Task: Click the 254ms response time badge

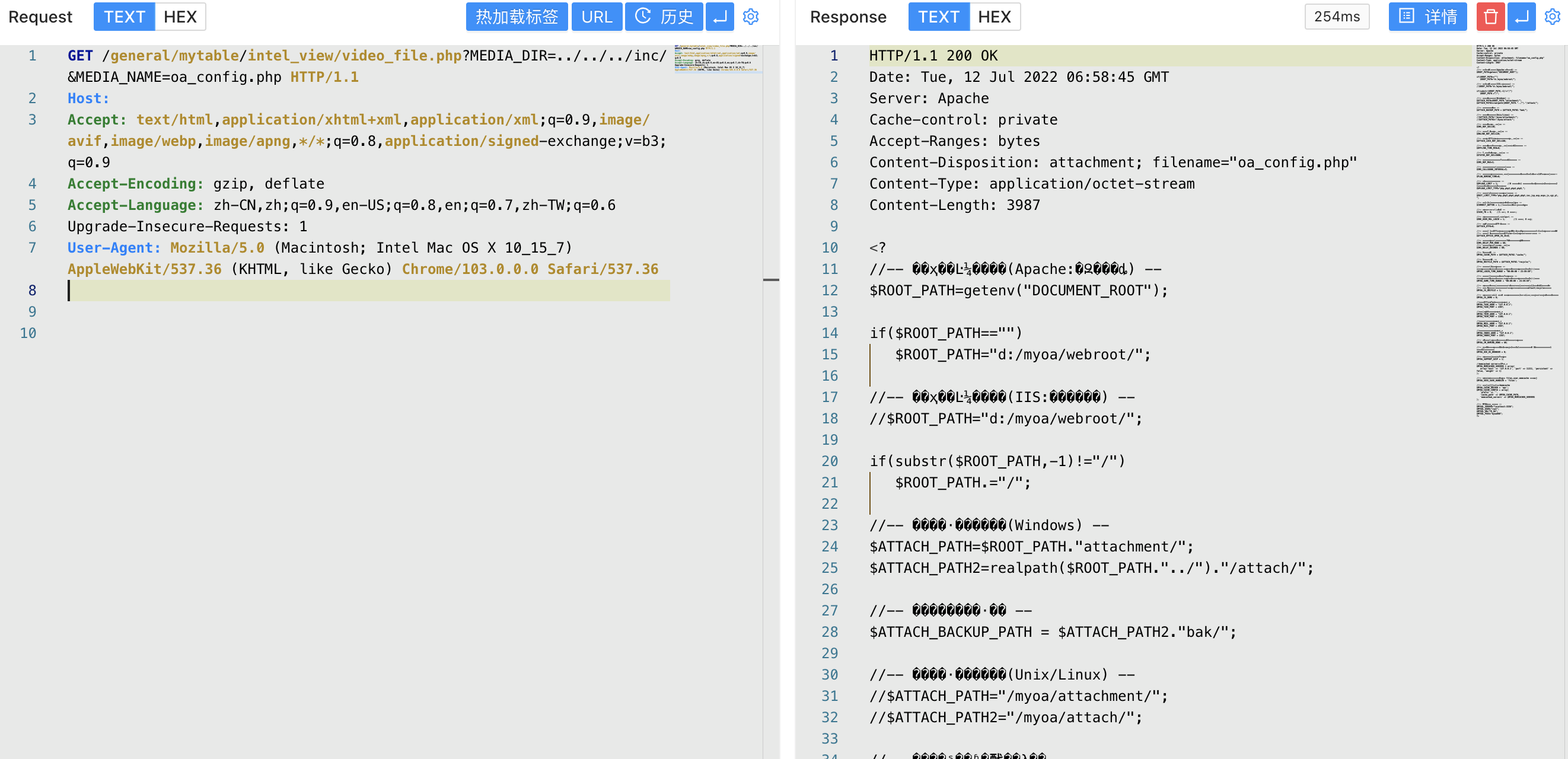Action: click(1336, 17)
